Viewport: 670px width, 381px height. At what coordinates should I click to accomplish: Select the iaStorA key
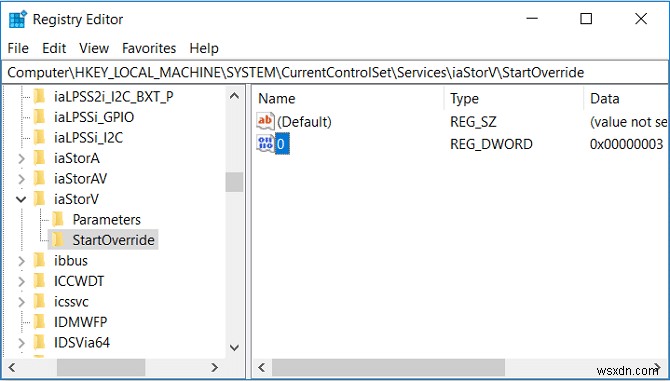[x=77, y=158]
